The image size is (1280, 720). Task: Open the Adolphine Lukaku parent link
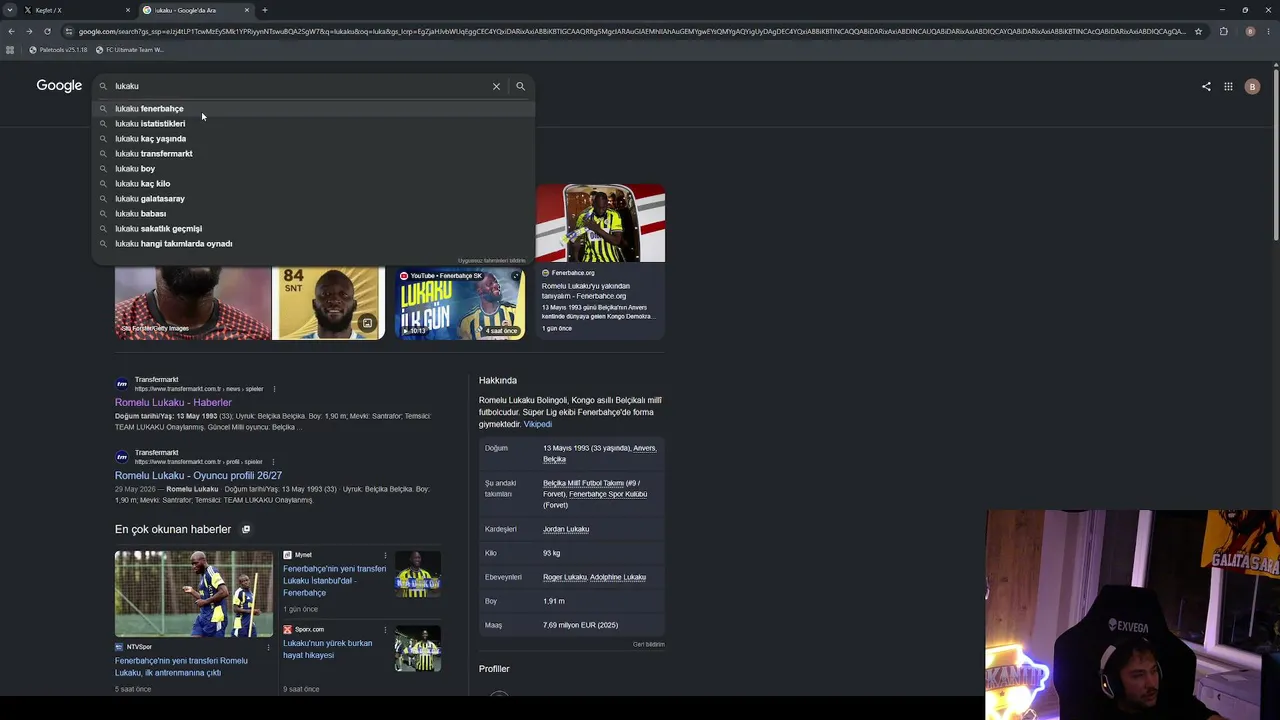pyautogui.click(x=618, y=577)
